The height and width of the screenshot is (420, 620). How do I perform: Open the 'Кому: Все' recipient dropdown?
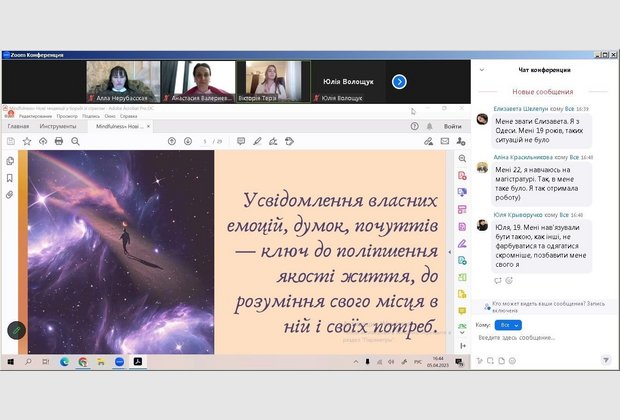pos(509,325)
